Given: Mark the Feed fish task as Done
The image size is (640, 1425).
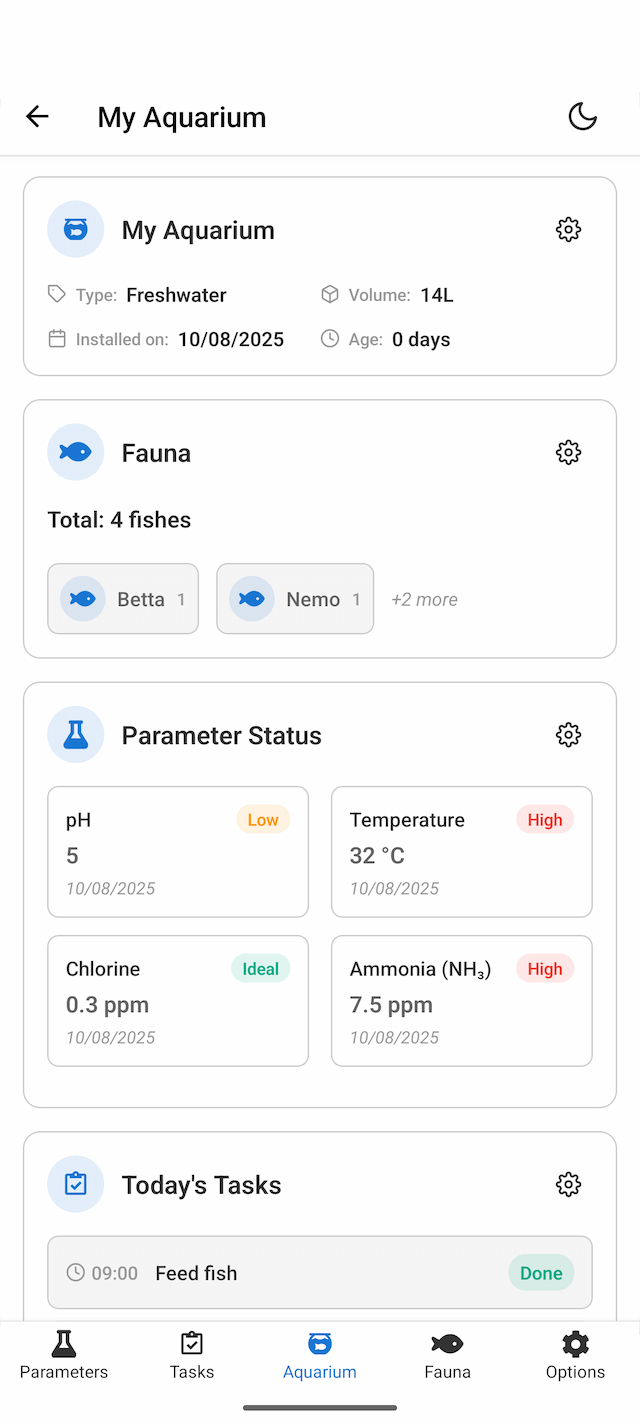Looking at the screenshot, I should point(540,1272).
